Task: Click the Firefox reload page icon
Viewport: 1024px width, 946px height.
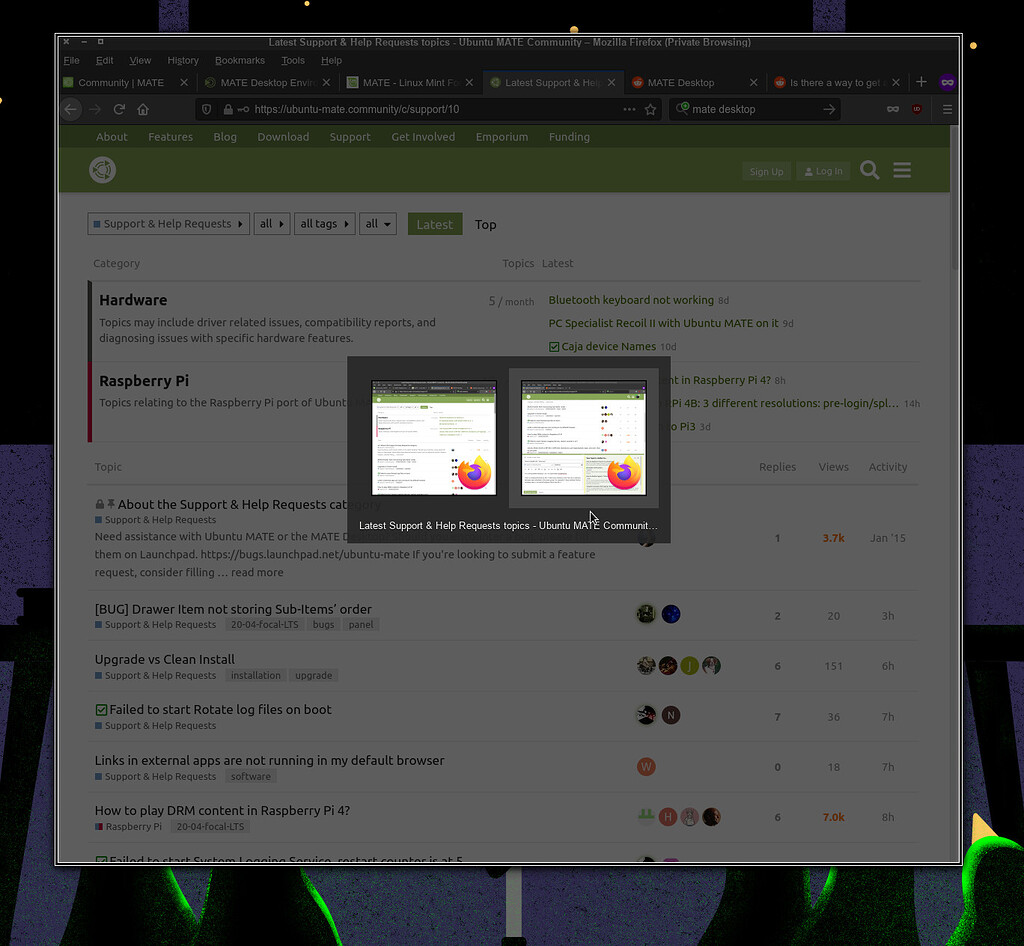Action: click(119, 110)
